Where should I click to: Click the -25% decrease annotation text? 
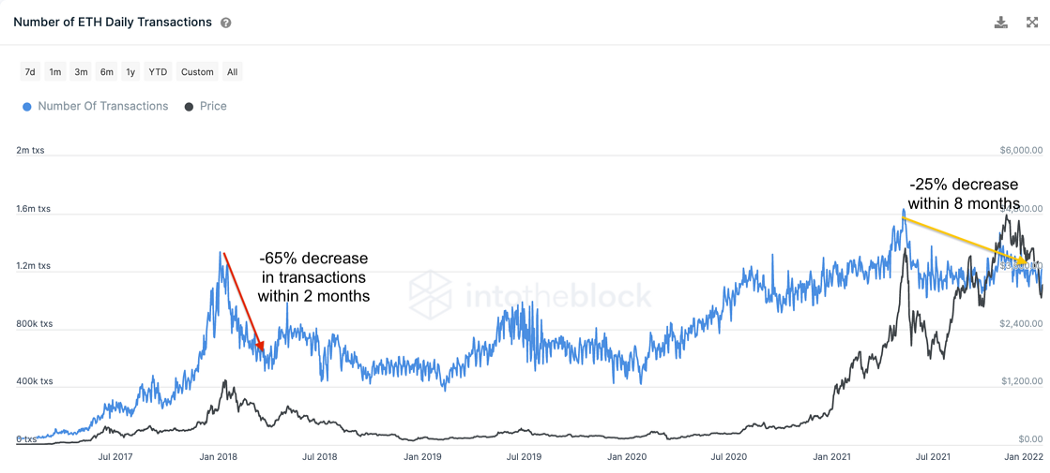coord(963,194)
